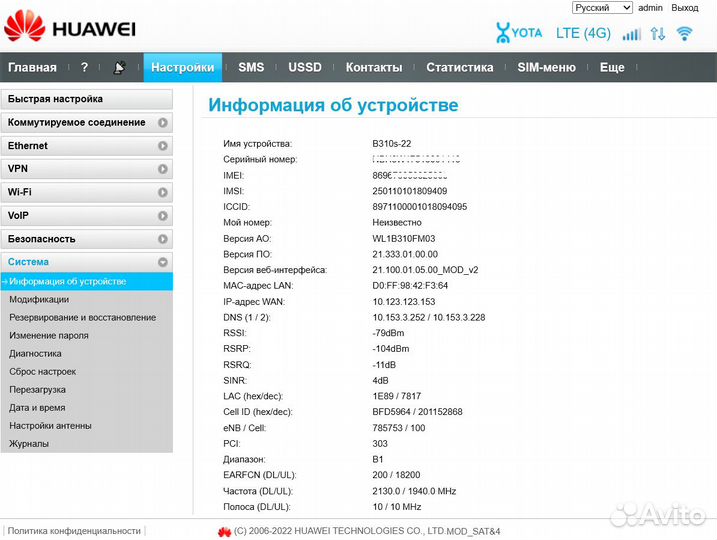Click software version 21.333.01.00.00
This screenshot has height=540, width=717.
coord(405,254)
